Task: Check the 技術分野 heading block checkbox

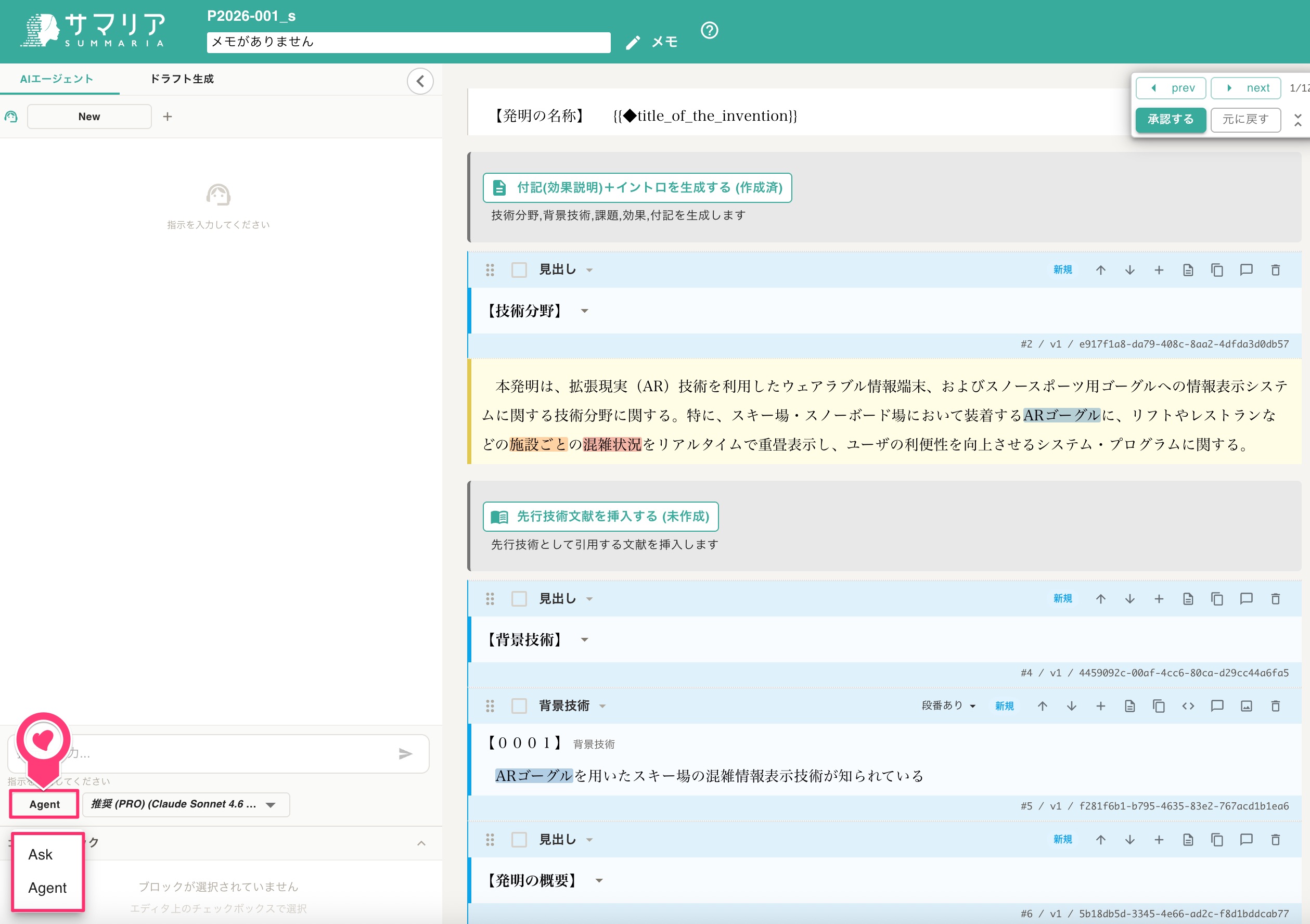Action: pyautogui.click(x=519, y=270)
